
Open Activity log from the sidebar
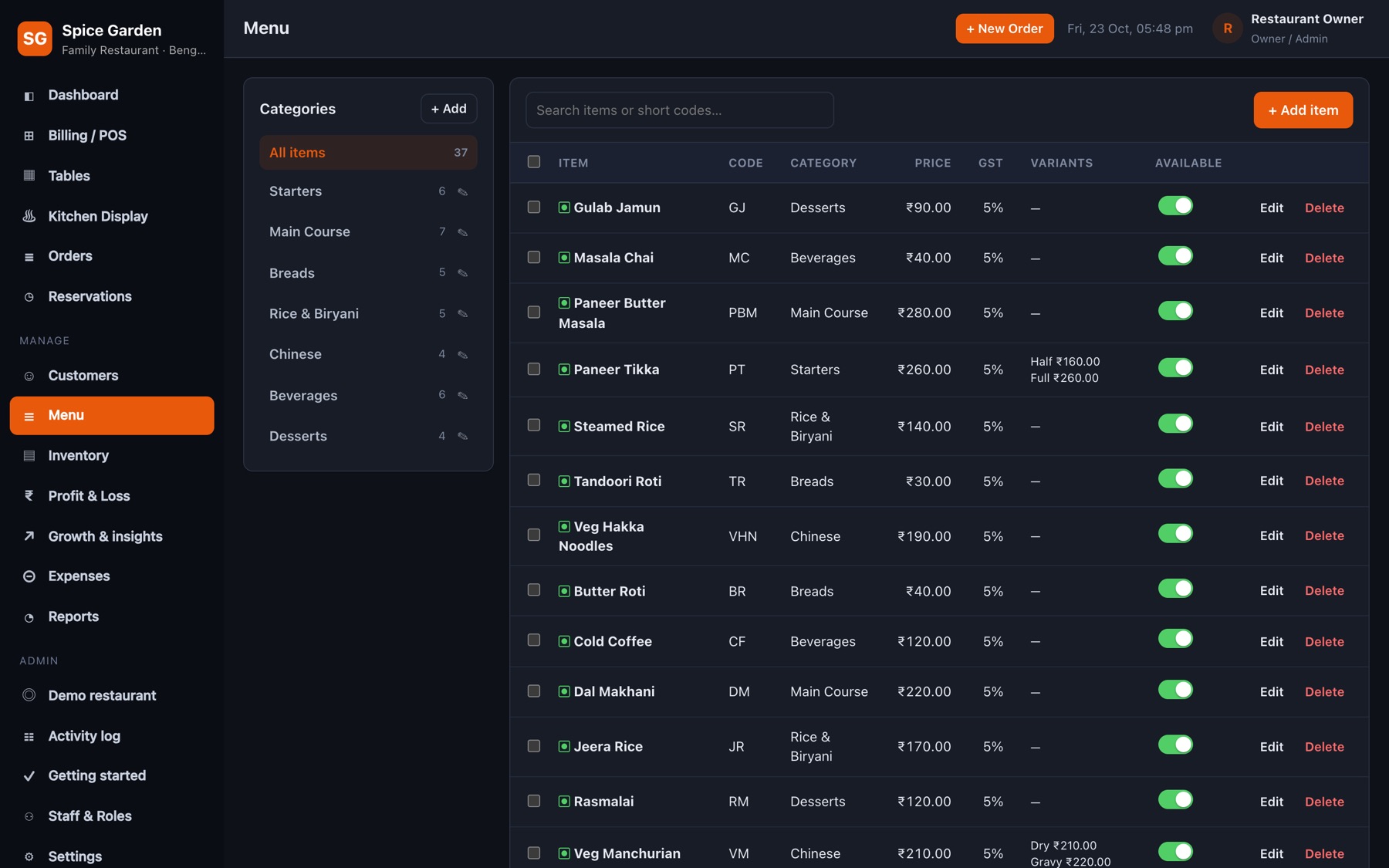[x=112, y=736]
